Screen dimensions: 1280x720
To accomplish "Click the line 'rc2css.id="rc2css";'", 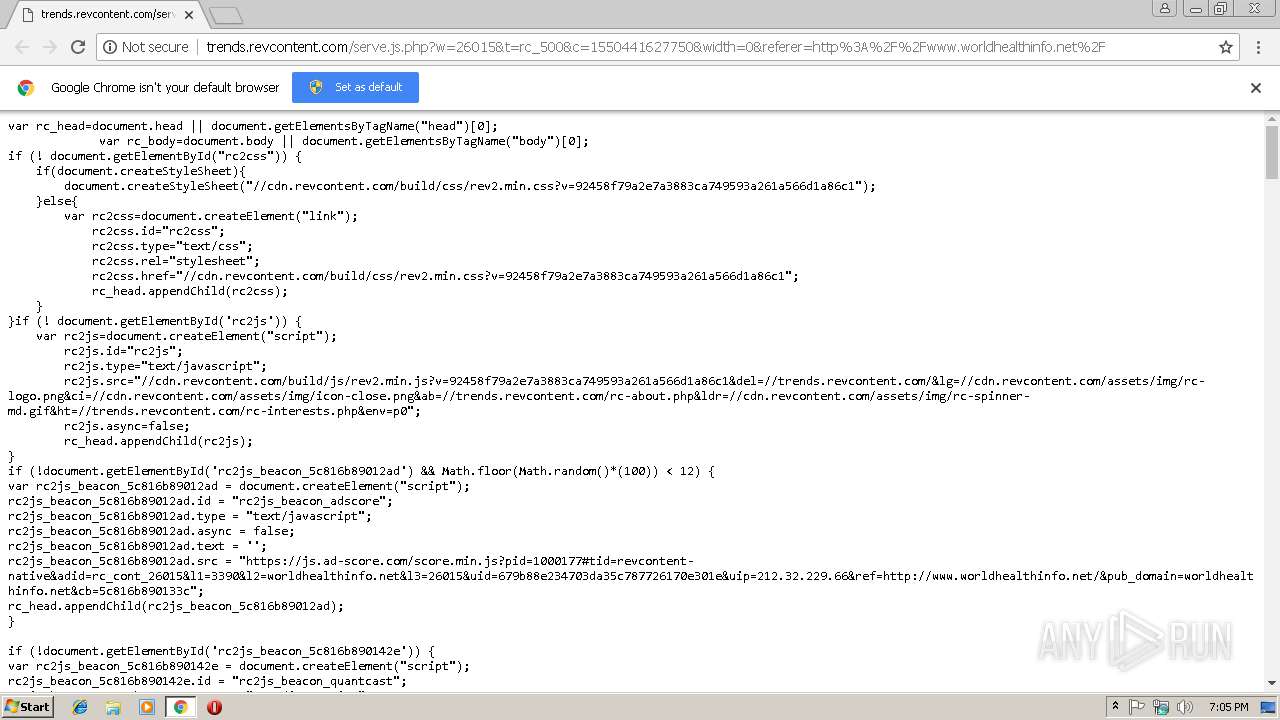I will point(158,231).
